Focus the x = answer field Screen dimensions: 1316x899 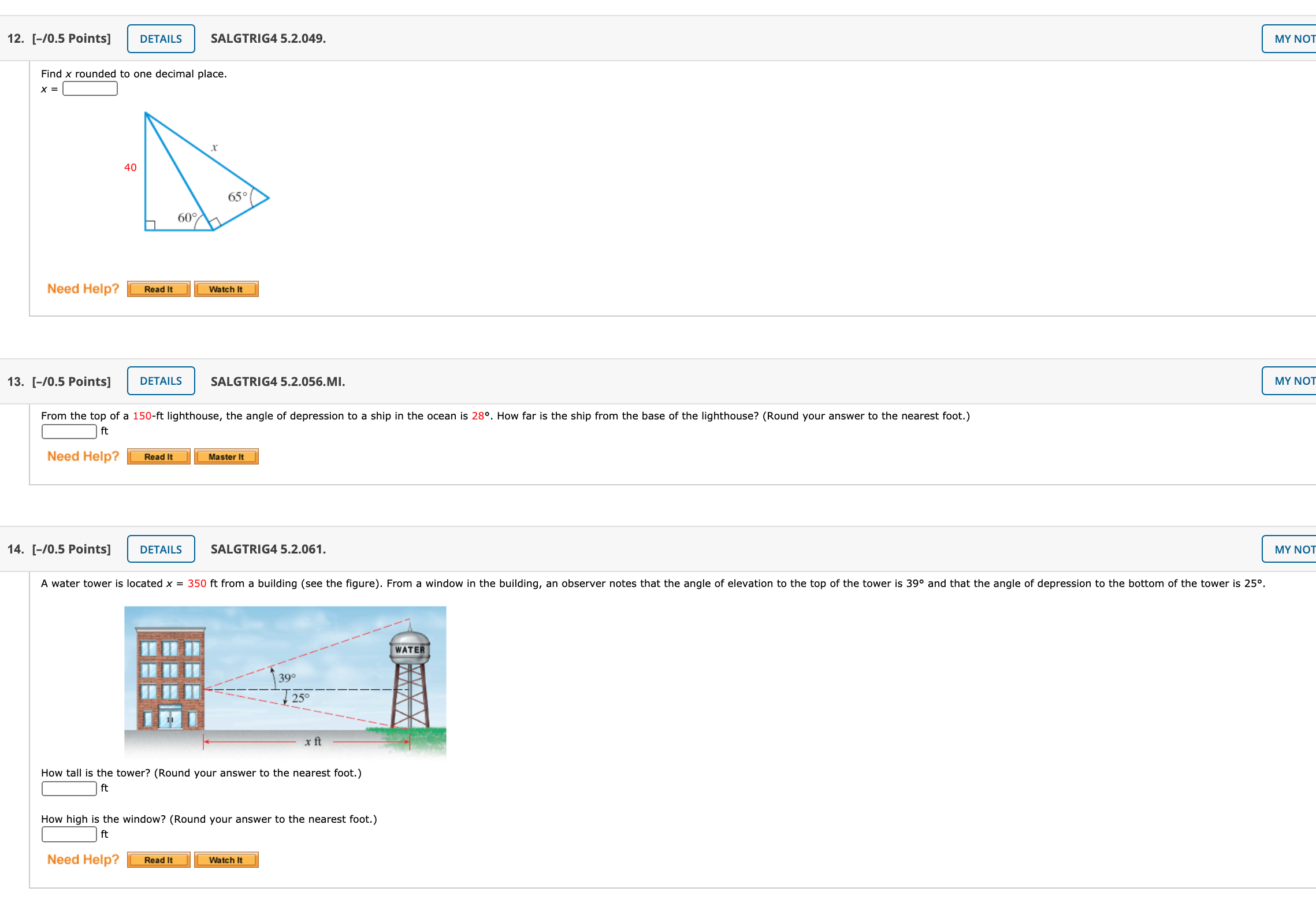(x=90, y=89)
